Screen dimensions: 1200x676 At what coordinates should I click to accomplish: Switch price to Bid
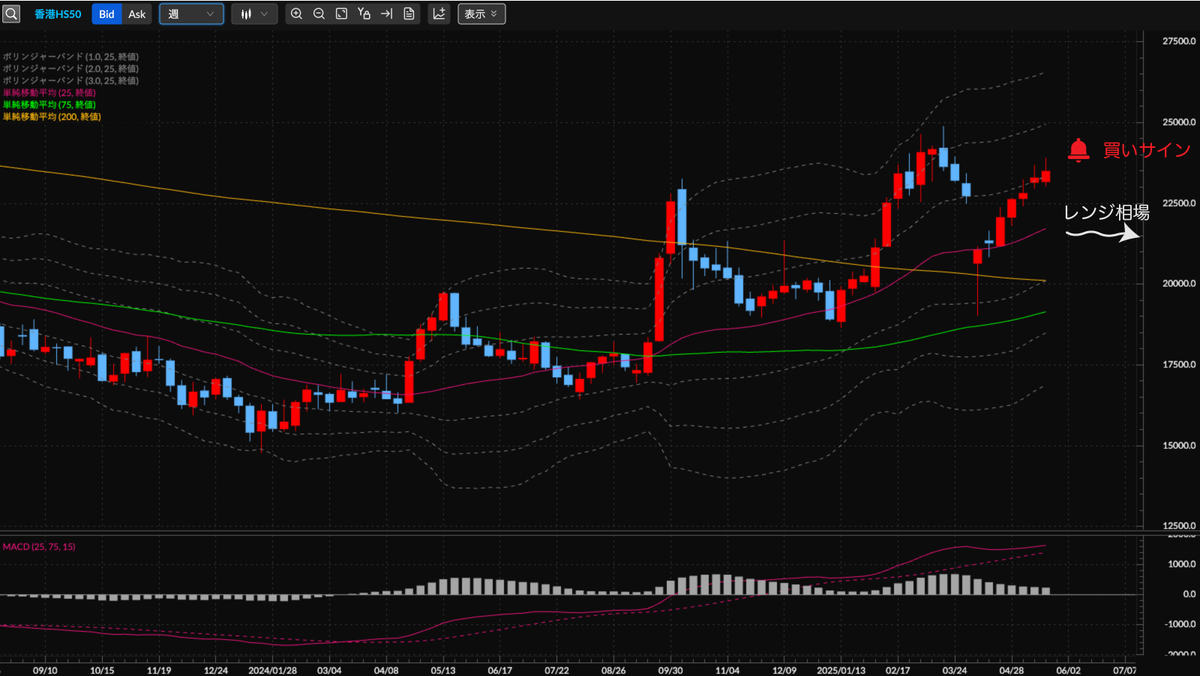107,14
